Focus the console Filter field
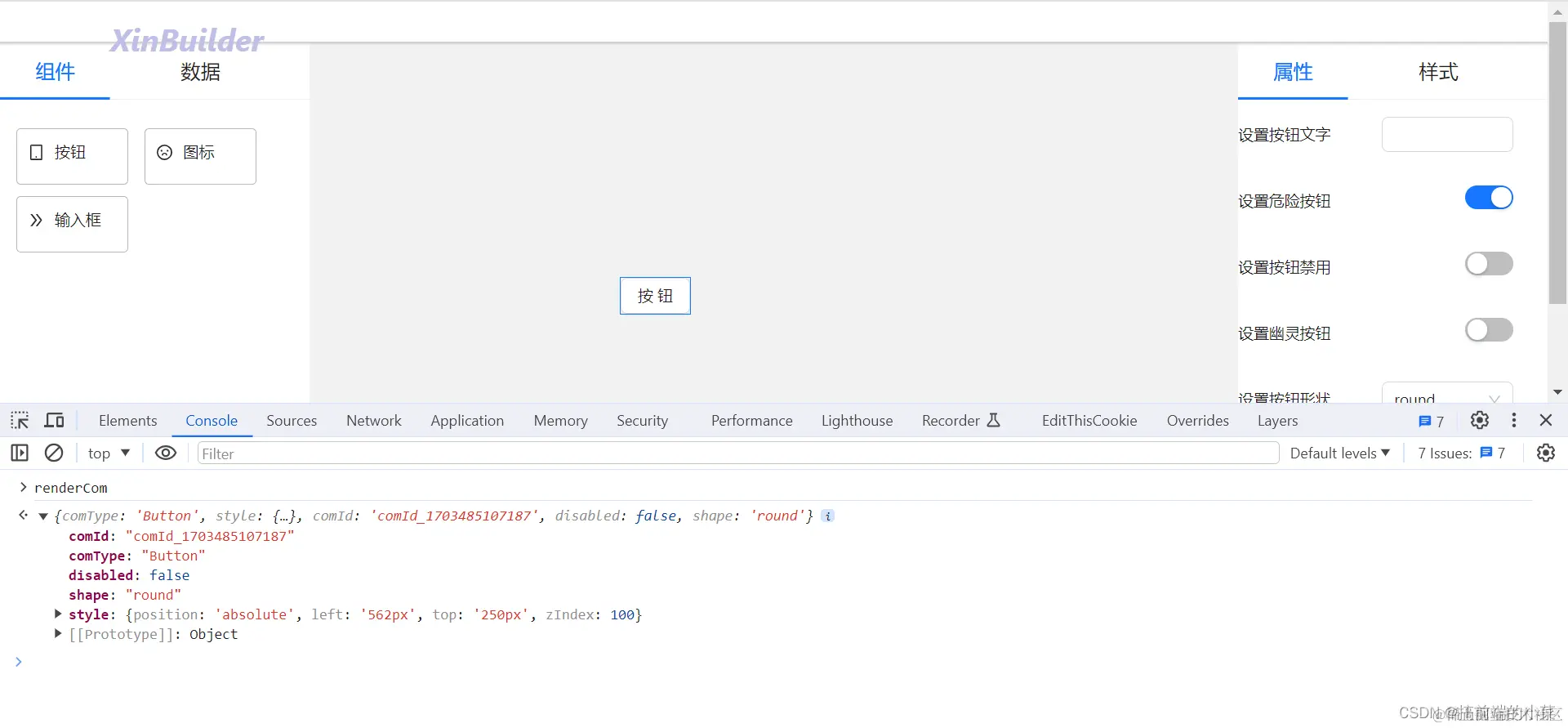The image size is (1568, 728). [738, 453]
